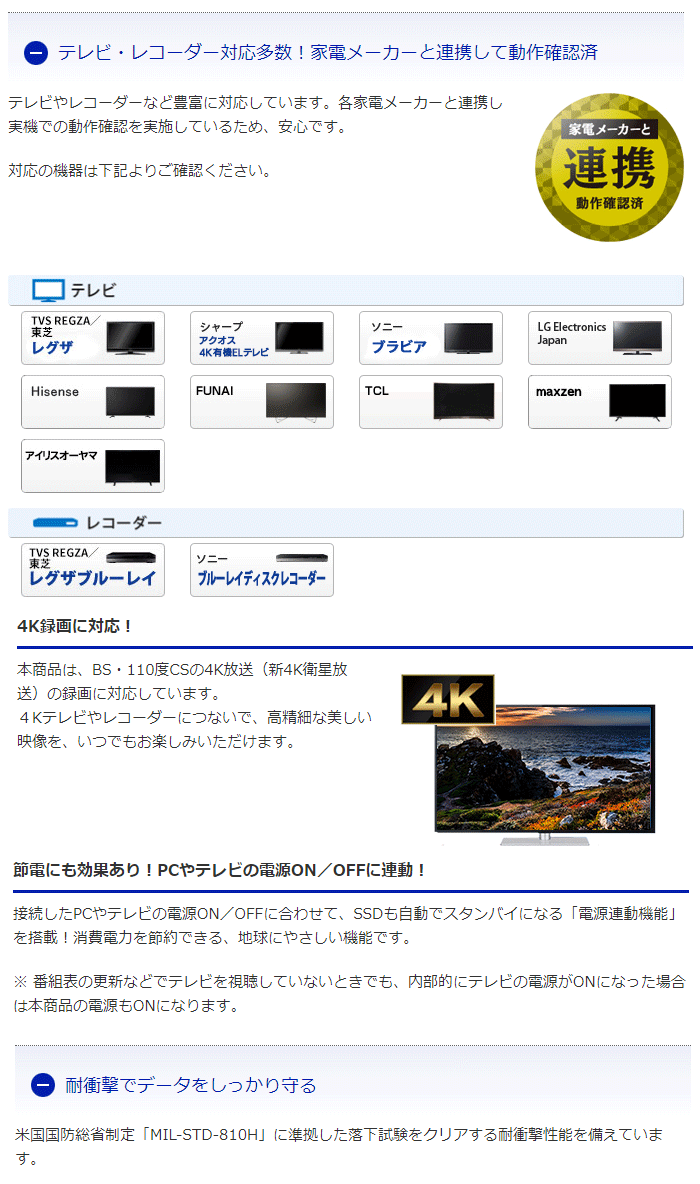Open the シャープ アクオス 4K有機ELテレビ link
700x1184 pixels.
[262, 338]
